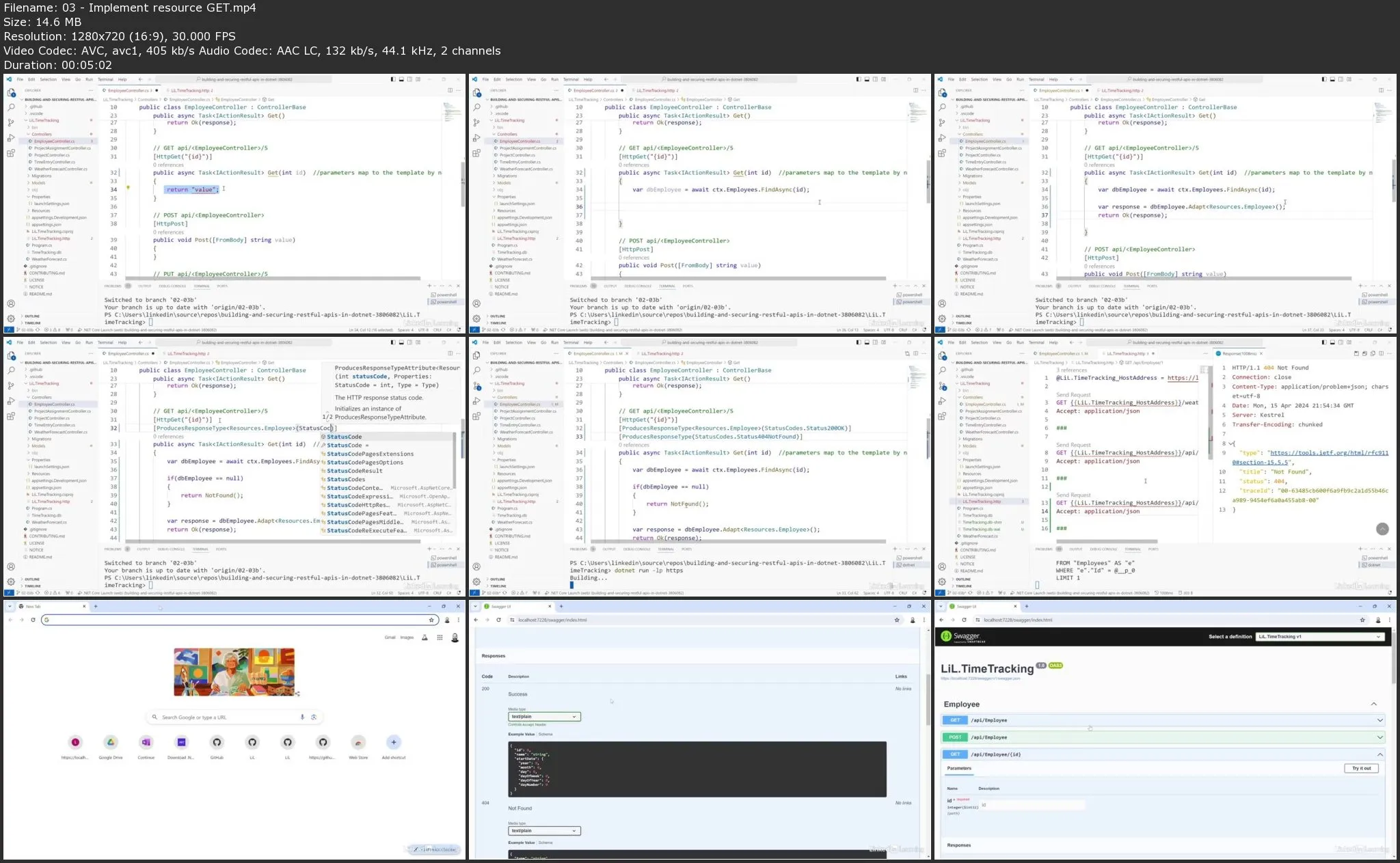Click the voice search microphone icon
Viewport: 1400px width, 863px height.
point(302,717)
